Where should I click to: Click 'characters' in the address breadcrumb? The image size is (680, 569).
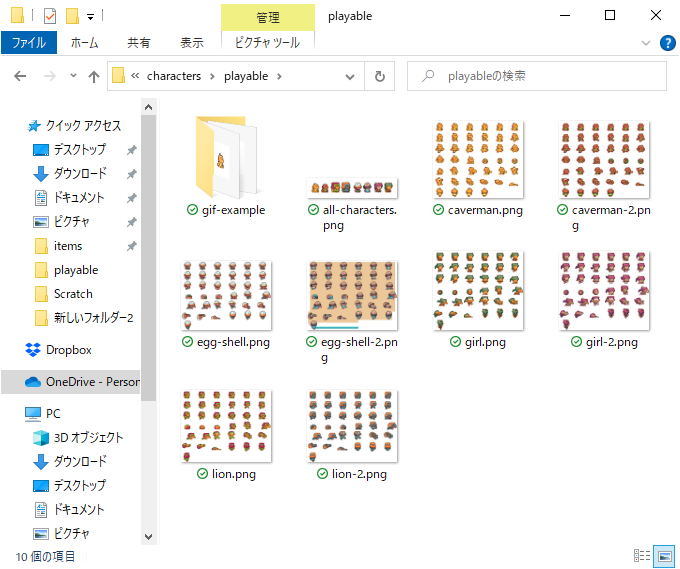(x=174, y=76)
